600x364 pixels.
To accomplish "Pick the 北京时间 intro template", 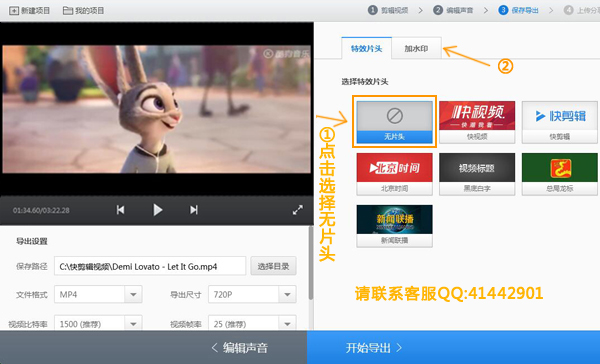I will point(395,174).
